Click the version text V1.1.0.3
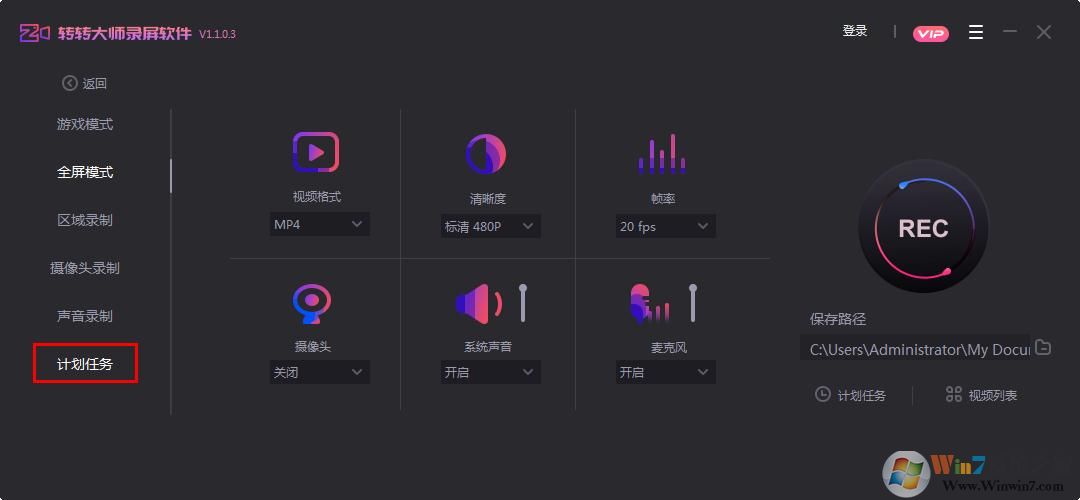 [217, 34]
